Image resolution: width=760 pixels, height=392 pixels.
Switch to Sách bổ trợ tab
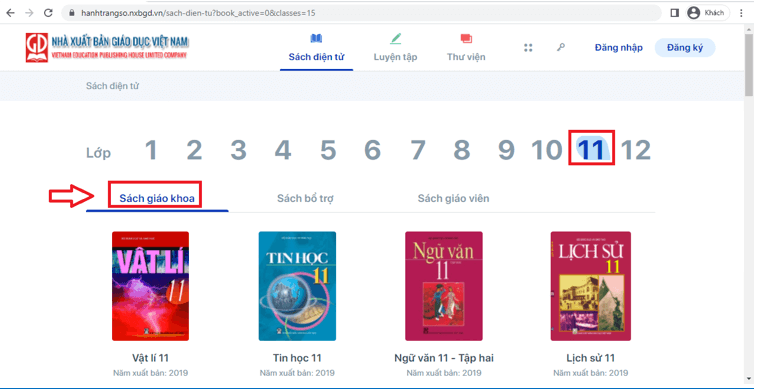point(305,198)
